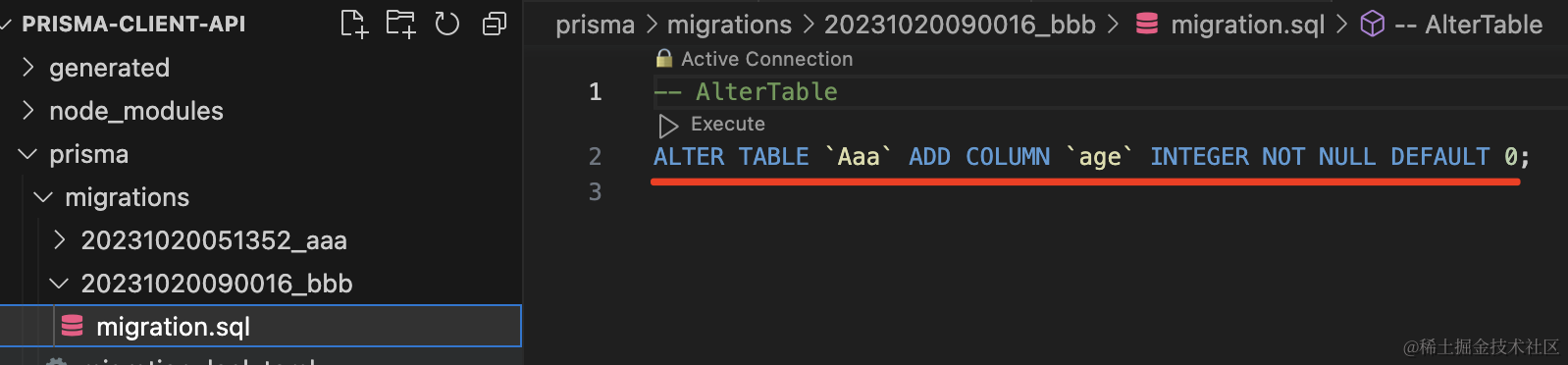Open the migrations breadcrumb segment
The image size is (1568, 365).
pos(729,25)
